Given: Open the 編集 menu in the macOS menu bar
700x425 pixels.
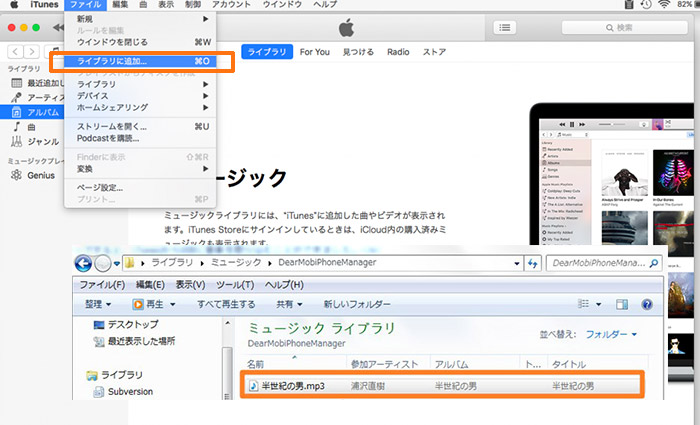Looking at the screenshot, I should 120,4.
